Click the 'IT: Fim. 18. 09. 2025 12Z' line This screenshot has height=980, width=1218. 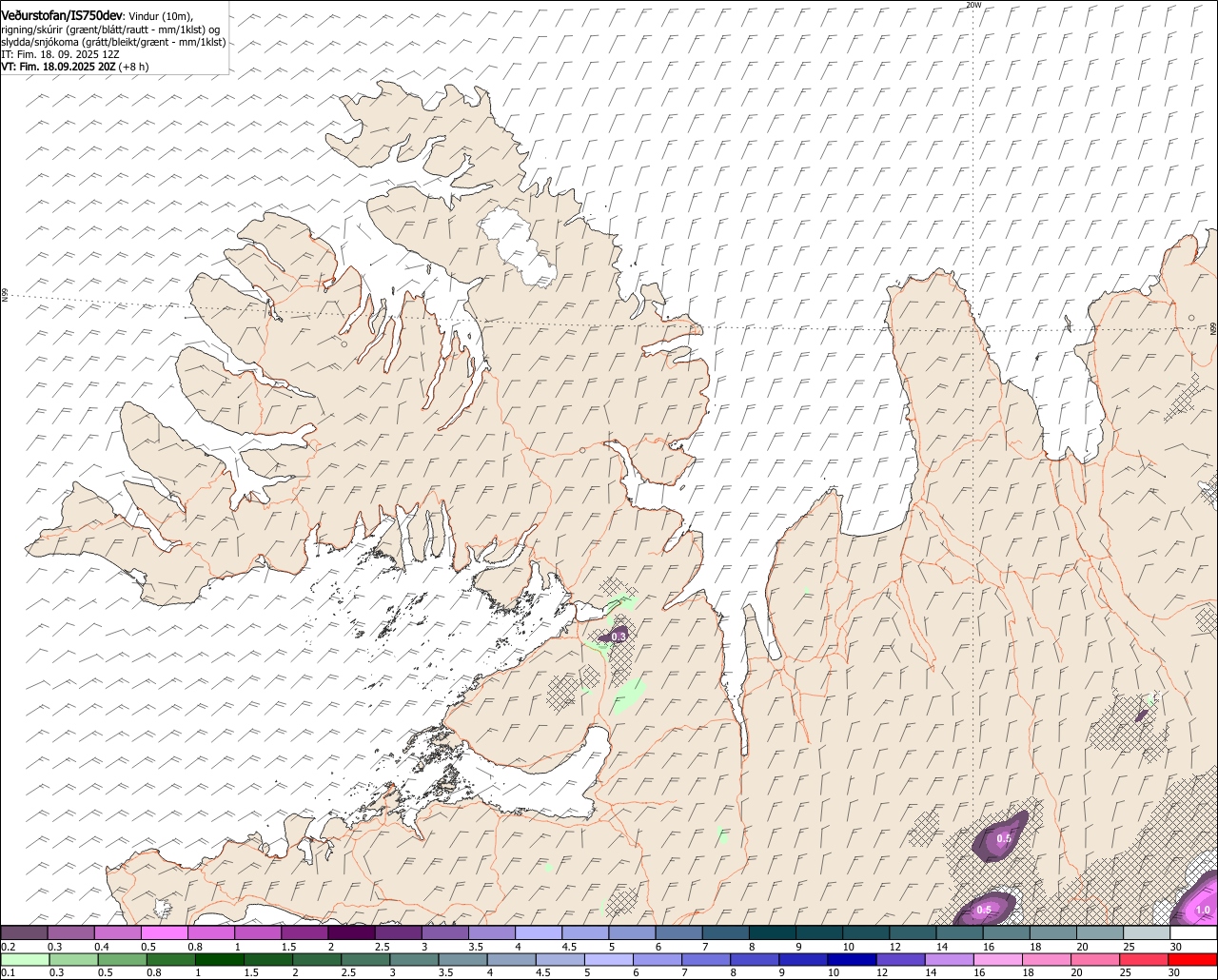(x=60, y=55)
